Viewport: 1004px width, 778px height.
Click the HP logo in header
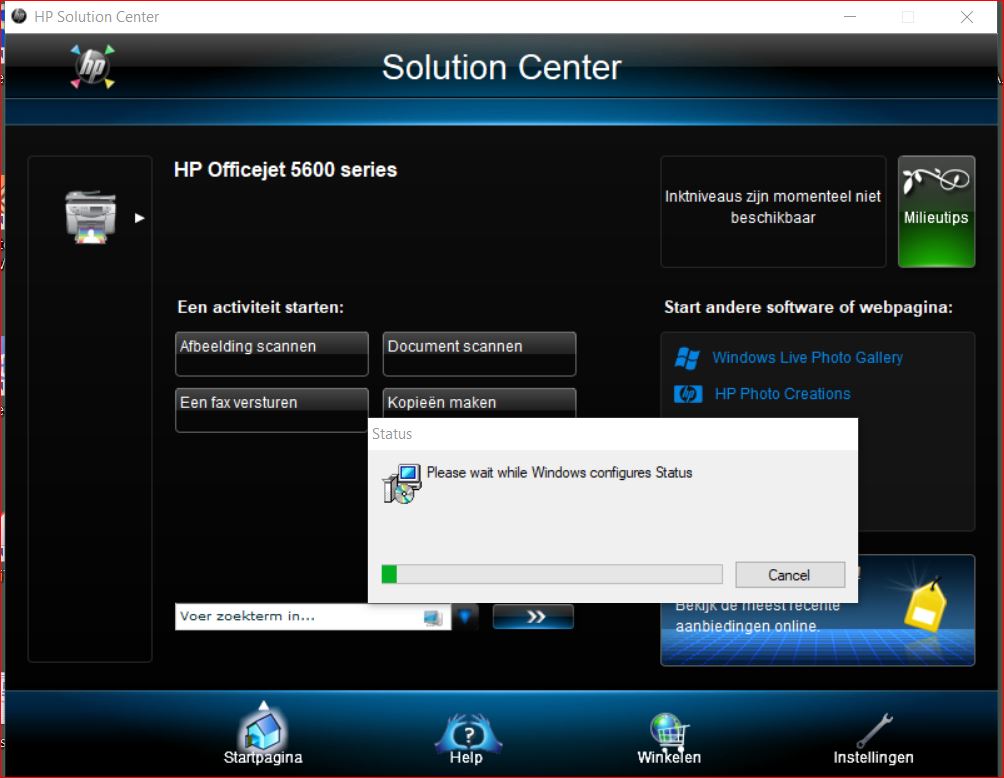(x=93, y=67)
